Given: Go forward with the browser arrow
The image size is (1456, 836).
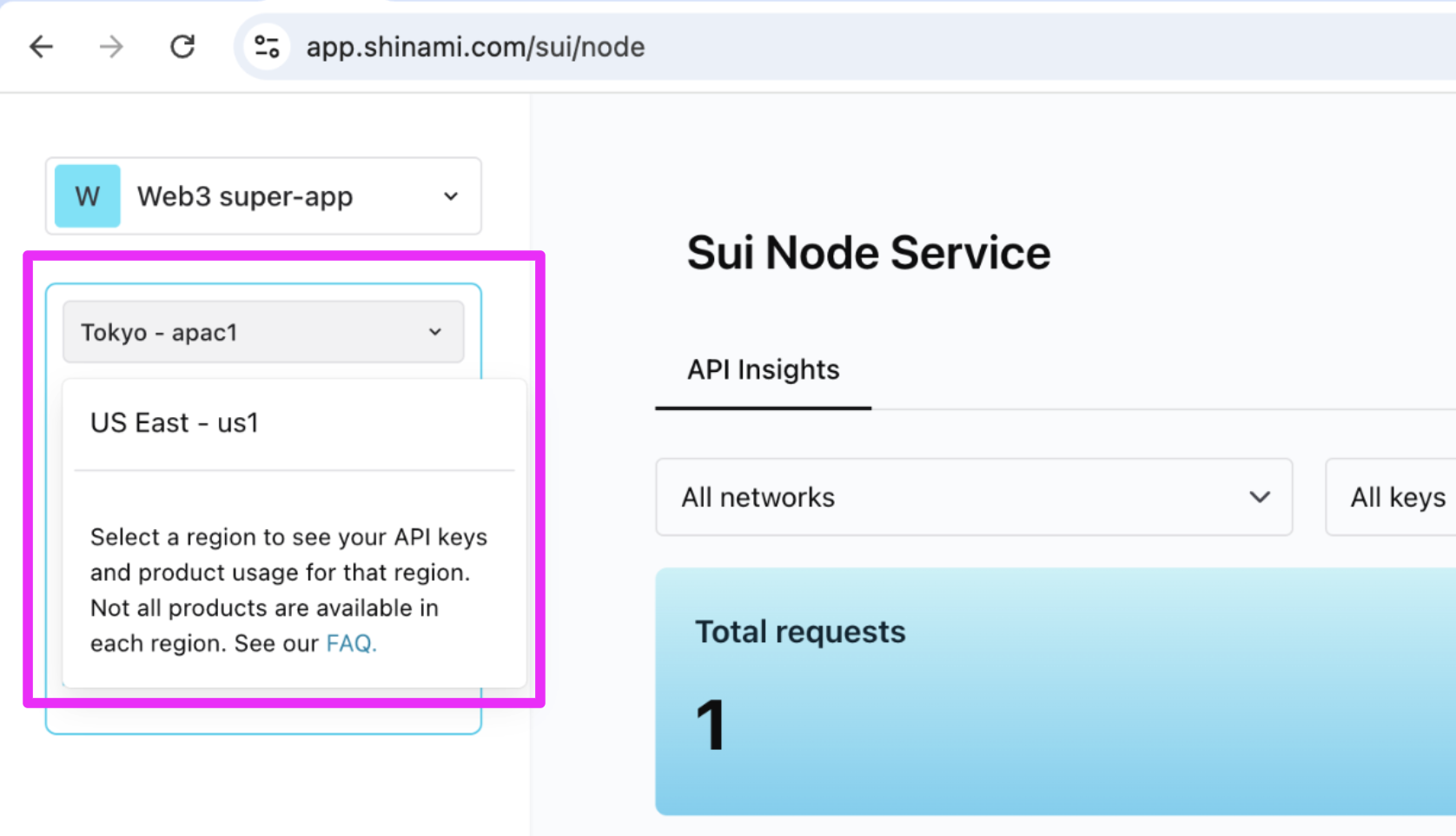Looking at the screenshot, I should pyautogui.click(x=111, y=47).
